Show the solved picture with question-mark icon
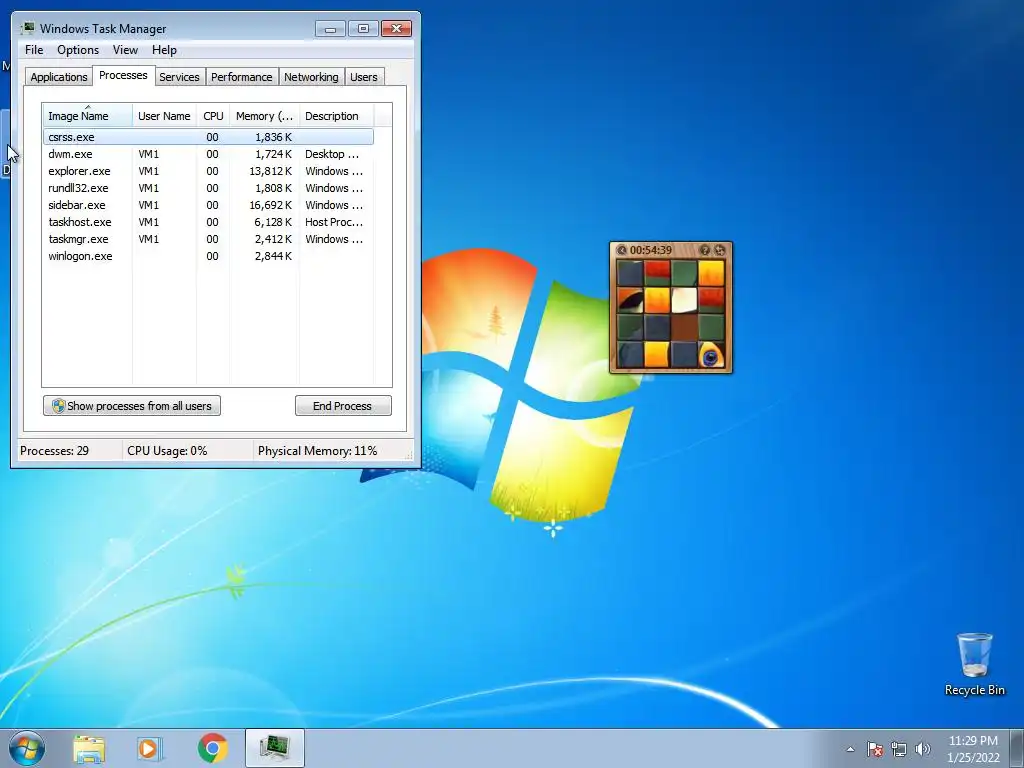The image size is (1024, 768). (705, 250)
